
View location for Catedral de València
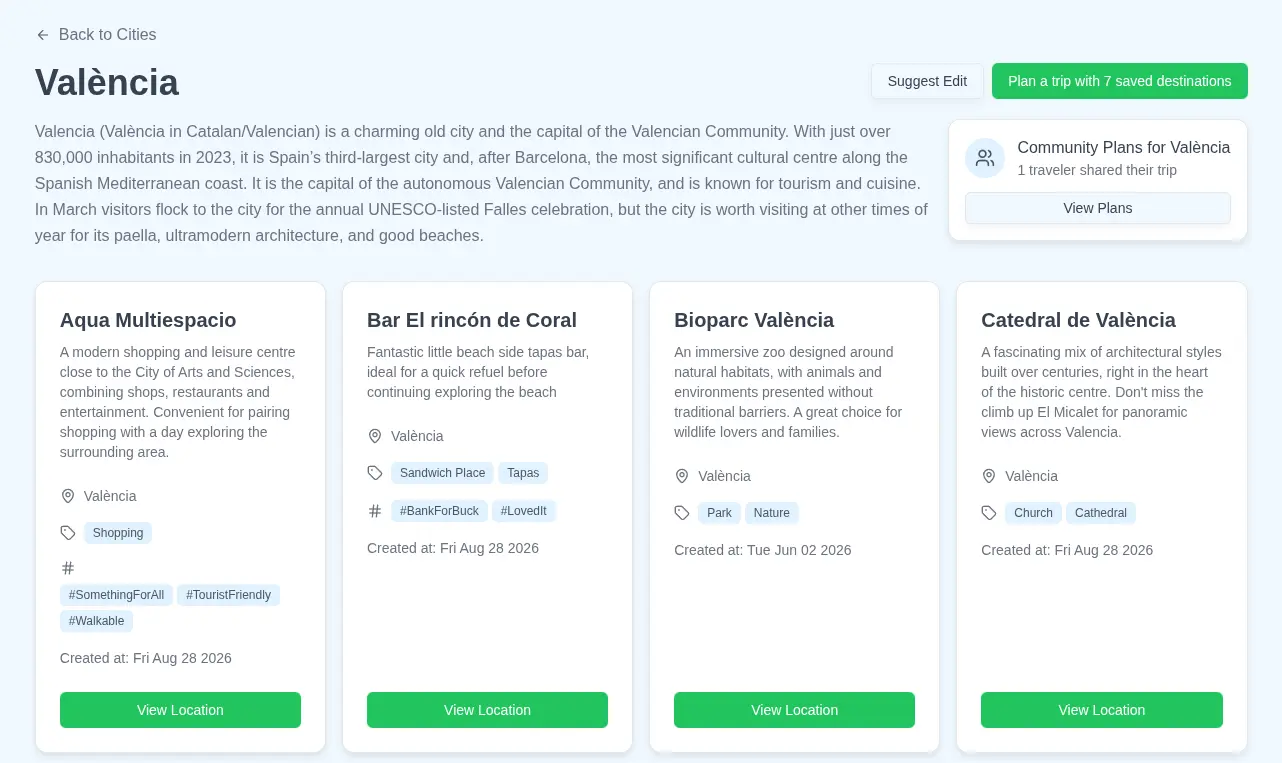tap(1101, 710)
